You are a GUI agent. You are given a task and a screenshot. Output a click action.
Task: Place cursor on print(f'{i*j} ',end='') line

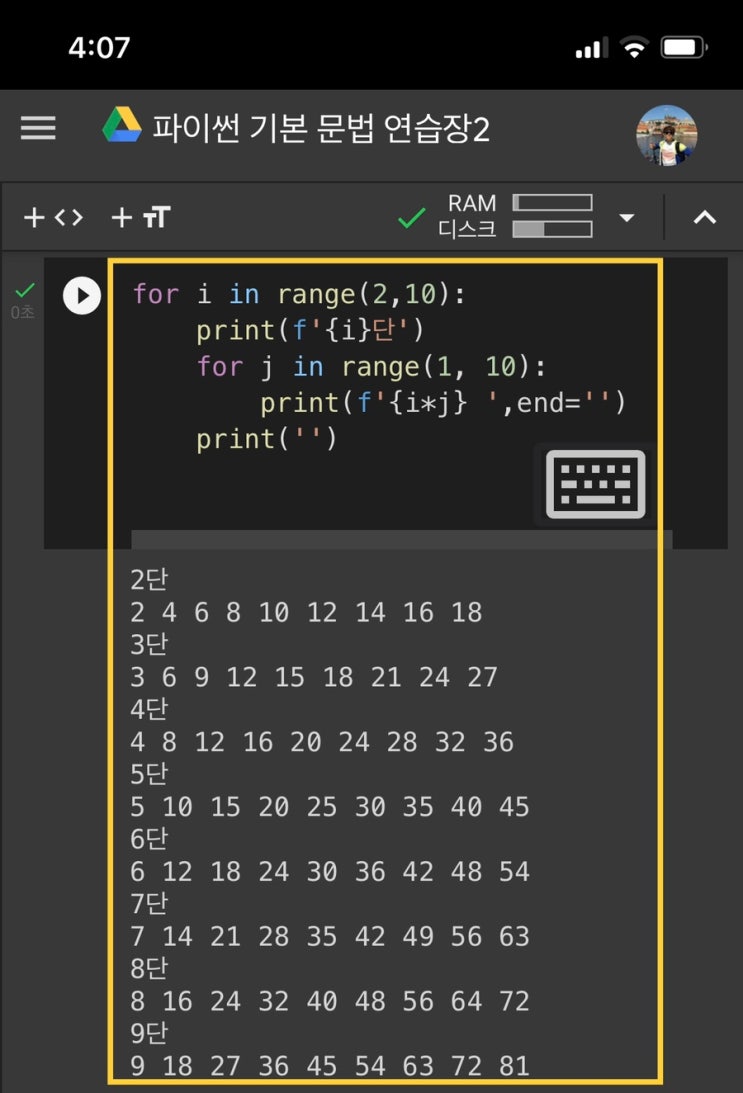coord(442,403)
